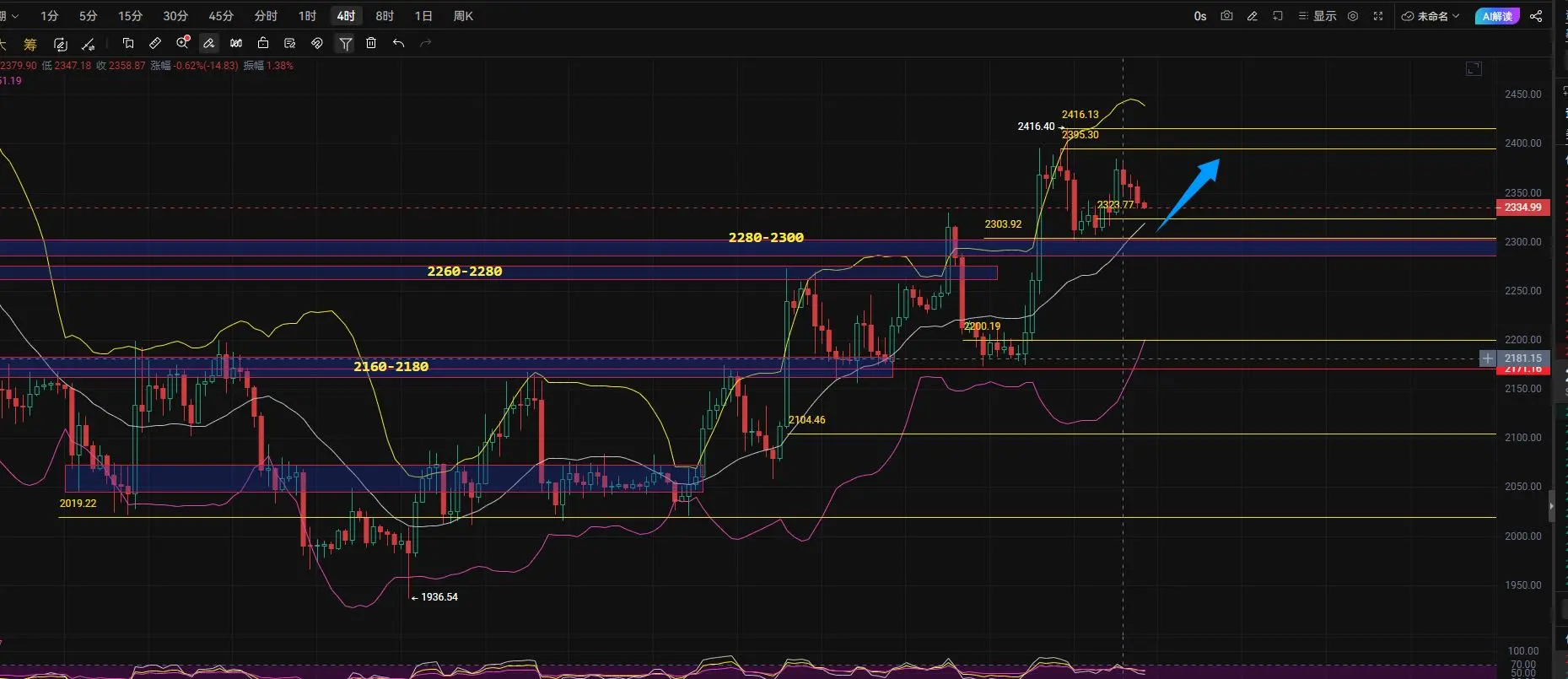Screen dimensions: 1568x679
Task: Select the 2160-2180 zone label
Action: [x=391, y=367]
